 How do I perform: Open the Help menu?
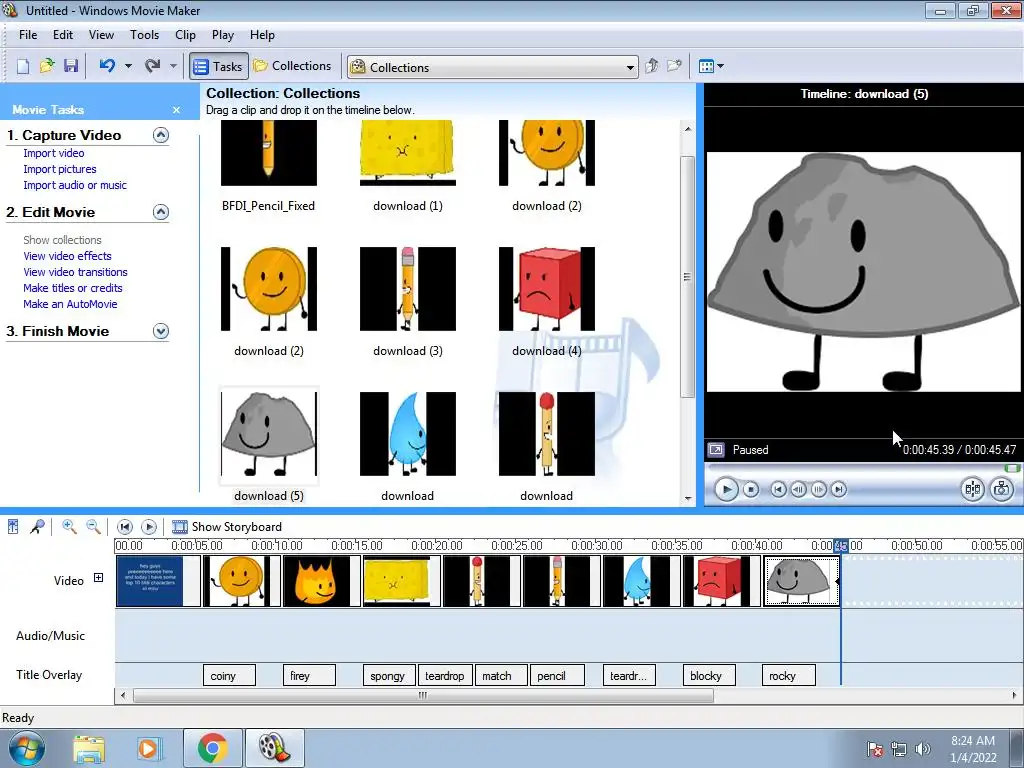263,35
